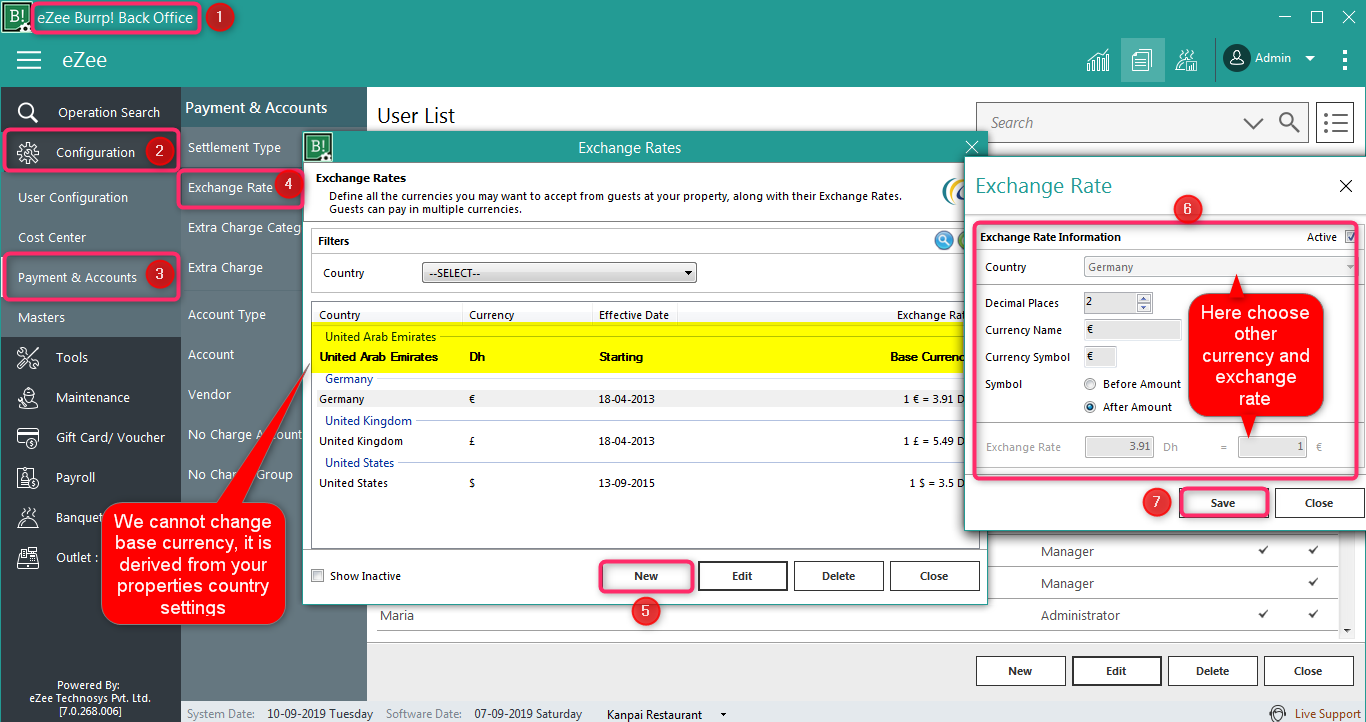Click Close button in User List
The height and width of the screenshot is (722, 1366).
coord(1308,671)
